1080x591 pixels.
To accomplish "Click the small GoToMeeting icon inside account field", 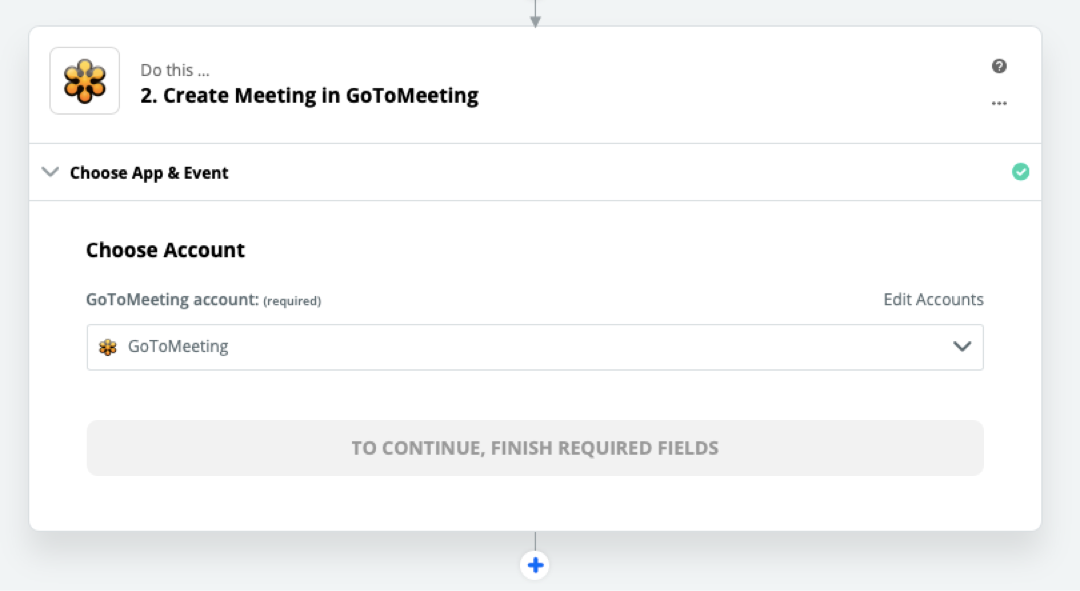I will [x=108, y=347].
